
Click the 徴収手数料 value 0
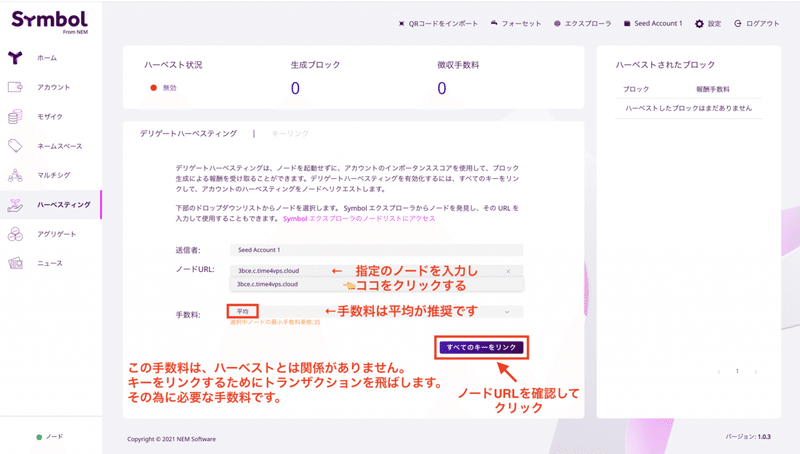coord(442,88)
